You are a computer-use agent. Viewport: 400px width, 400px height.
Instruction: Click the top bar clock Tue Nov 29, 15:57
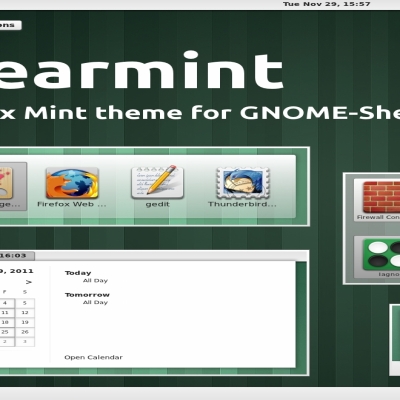327,4
